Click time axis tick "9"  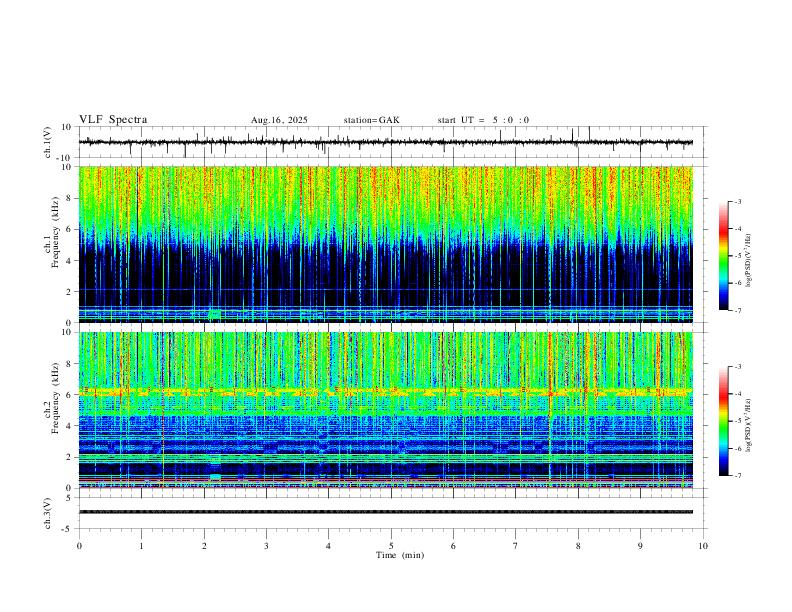(640, 546)
